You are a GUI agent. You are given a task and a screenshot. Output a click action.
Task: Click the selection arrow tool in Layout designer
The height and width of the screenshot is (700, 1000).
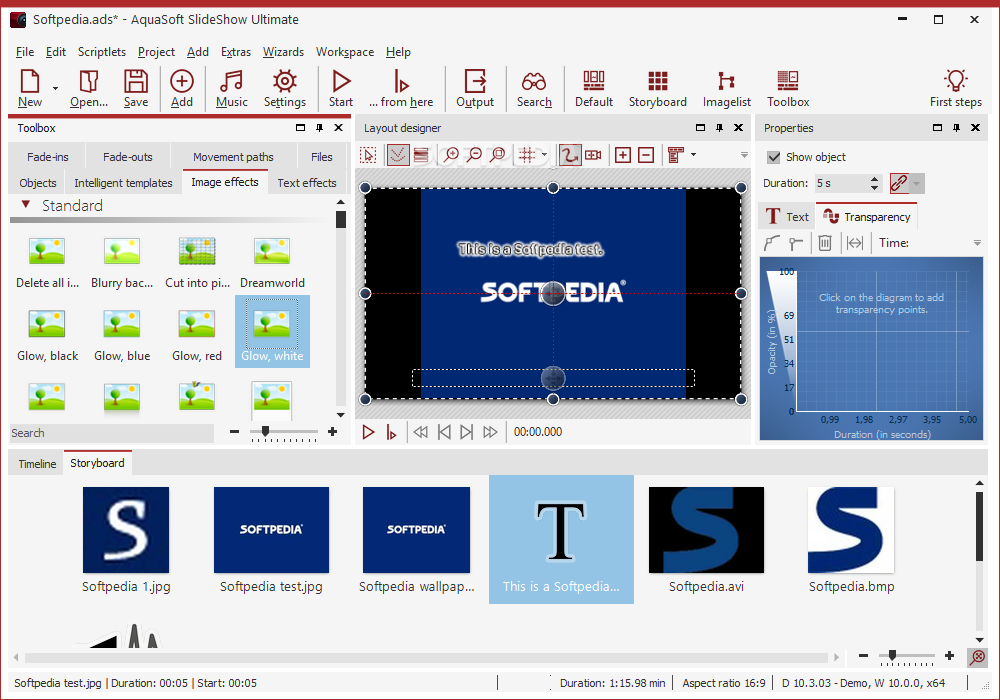(368, 155)
